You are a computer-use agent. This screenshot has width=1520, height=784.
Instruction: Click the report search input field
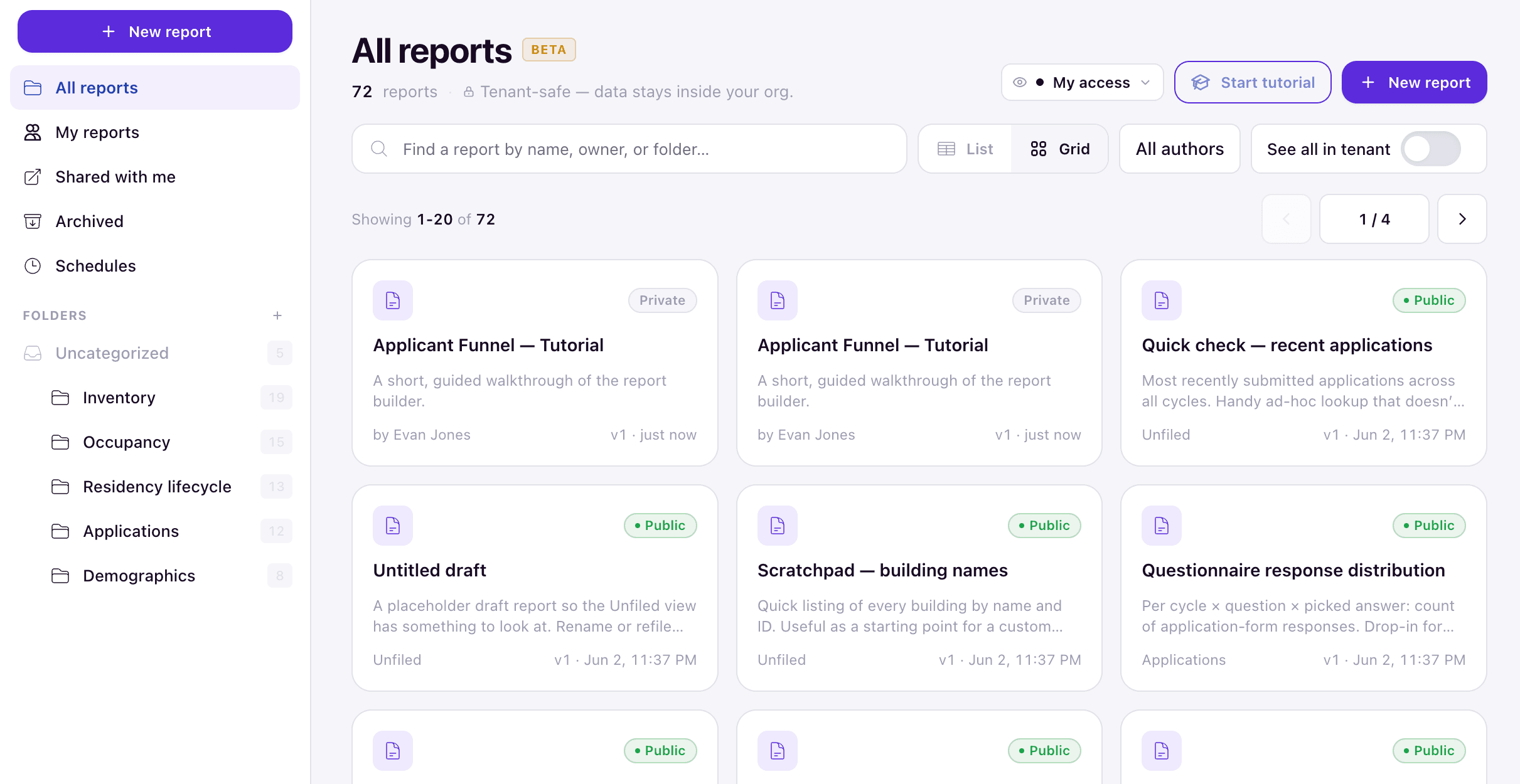click(629, 149)
